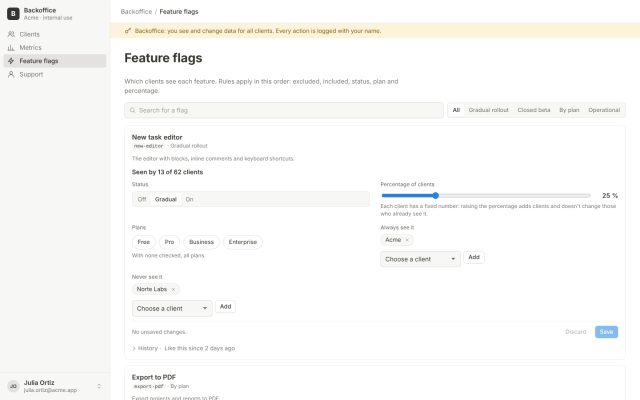640x400 pixels.
Task: Select the By plan filter tab
Action: pyautogui.click(x=569, y=110)
